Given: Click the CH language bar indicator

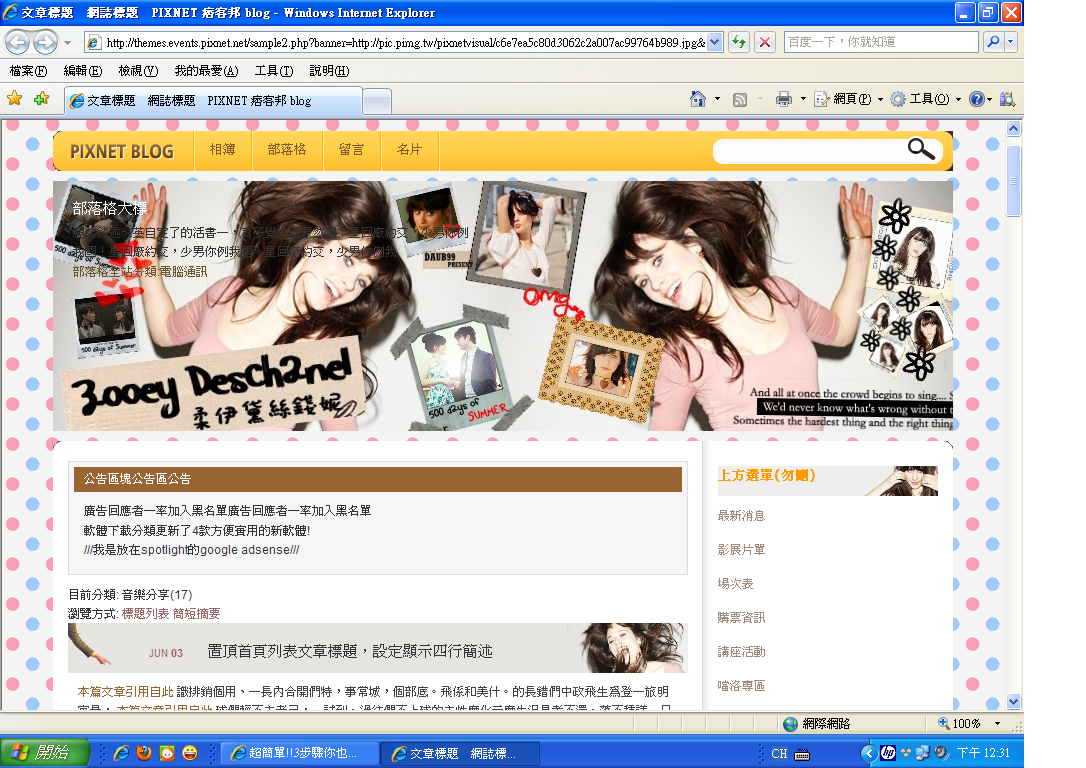Looking at the screenshot, I should point(779,753).
